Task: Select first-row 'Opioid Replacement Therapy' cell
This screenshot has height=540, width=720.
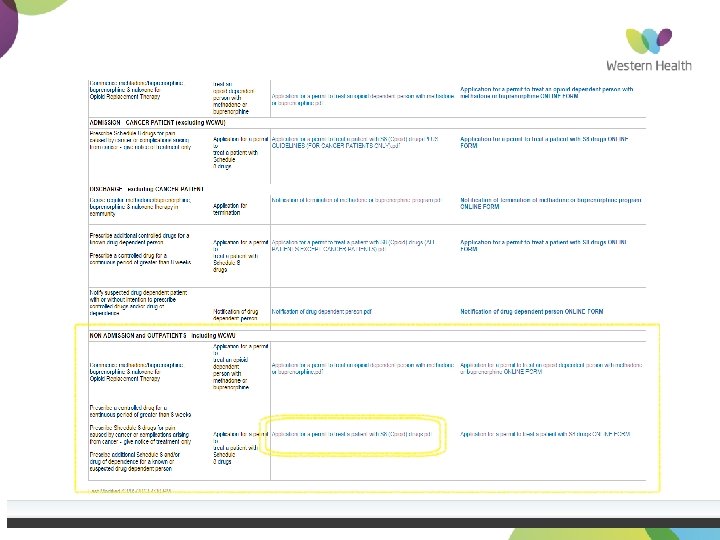Action: [x=136, y=90]
